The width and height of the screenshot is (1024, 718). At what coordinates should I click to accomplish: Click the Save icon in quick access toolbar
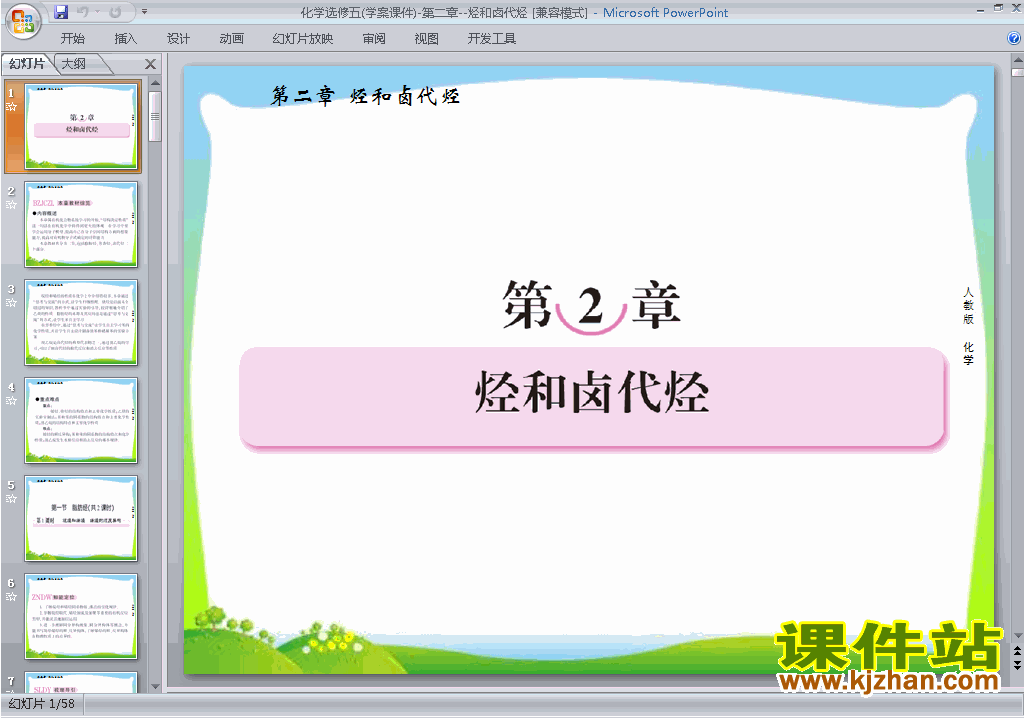pyautogui.click(x=61, y=12)
